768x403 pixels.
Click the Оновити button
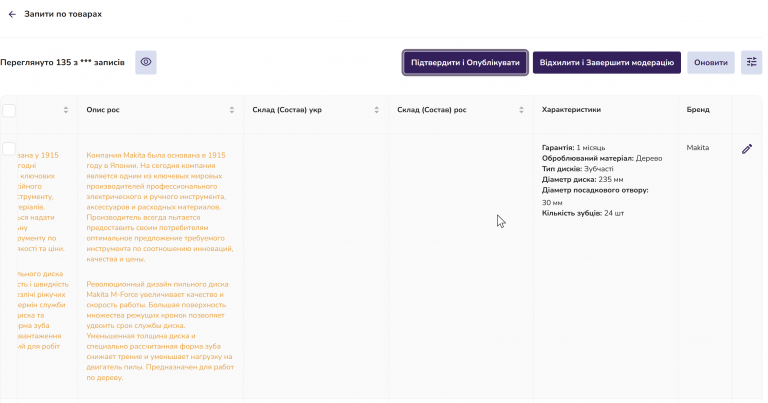point(711,63)
